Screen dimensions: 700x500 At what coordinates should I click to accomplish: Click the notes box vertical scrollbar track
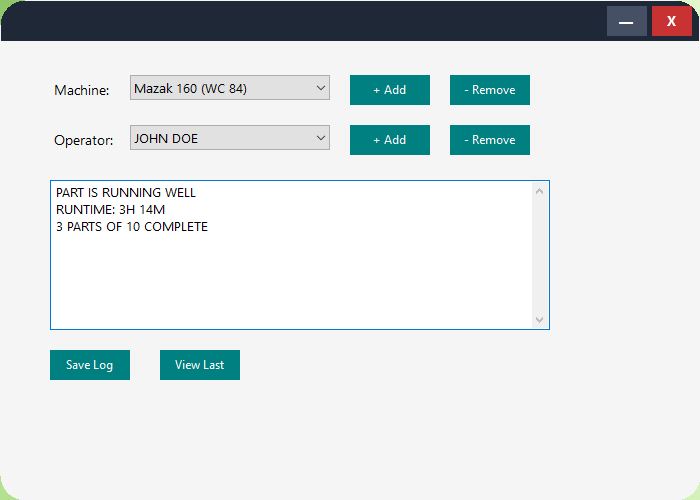[x=540, y=255]
